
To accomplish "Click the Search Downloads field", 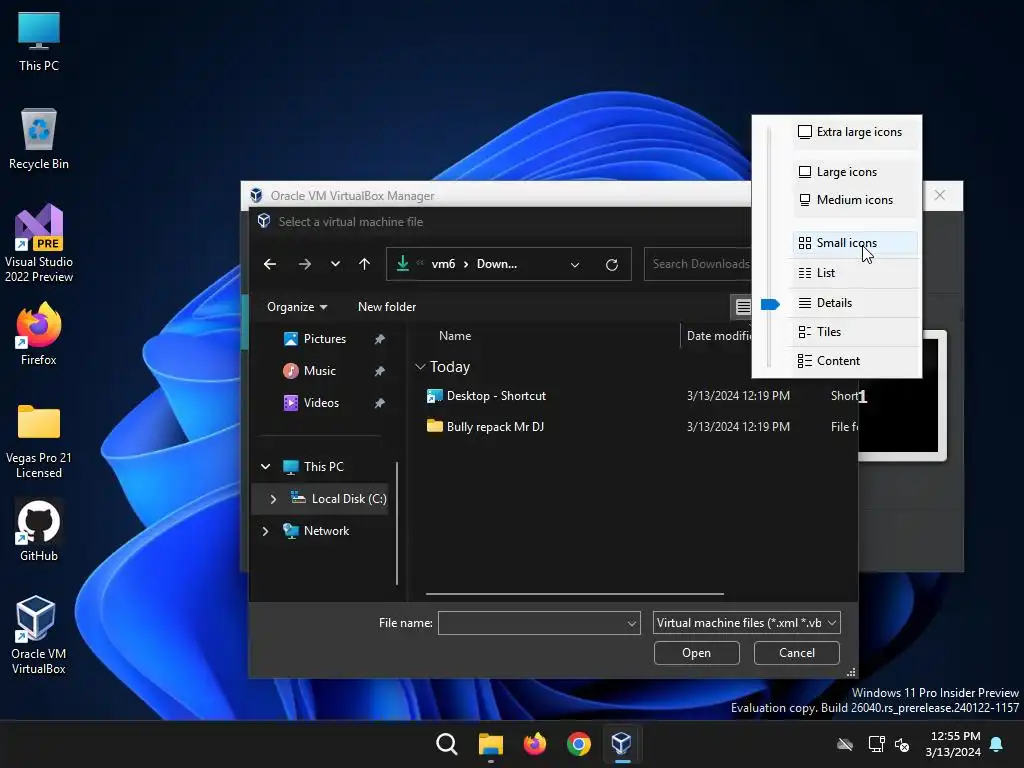I will click(x=697, y=264).
